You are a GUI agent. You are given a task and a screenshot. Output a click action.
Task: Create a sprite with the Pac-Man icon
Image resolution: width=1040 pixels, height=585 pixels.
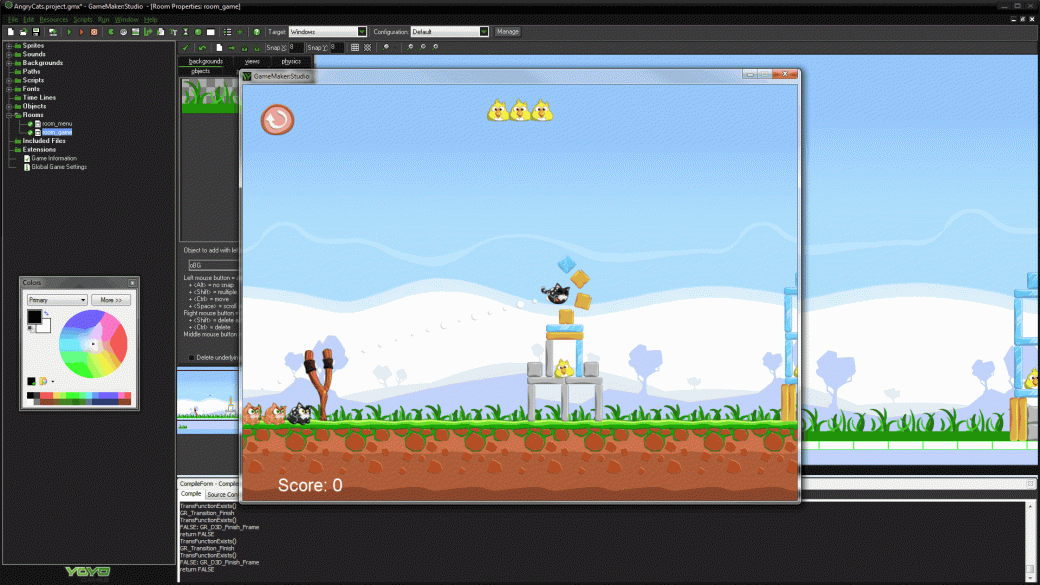[111, 32]
